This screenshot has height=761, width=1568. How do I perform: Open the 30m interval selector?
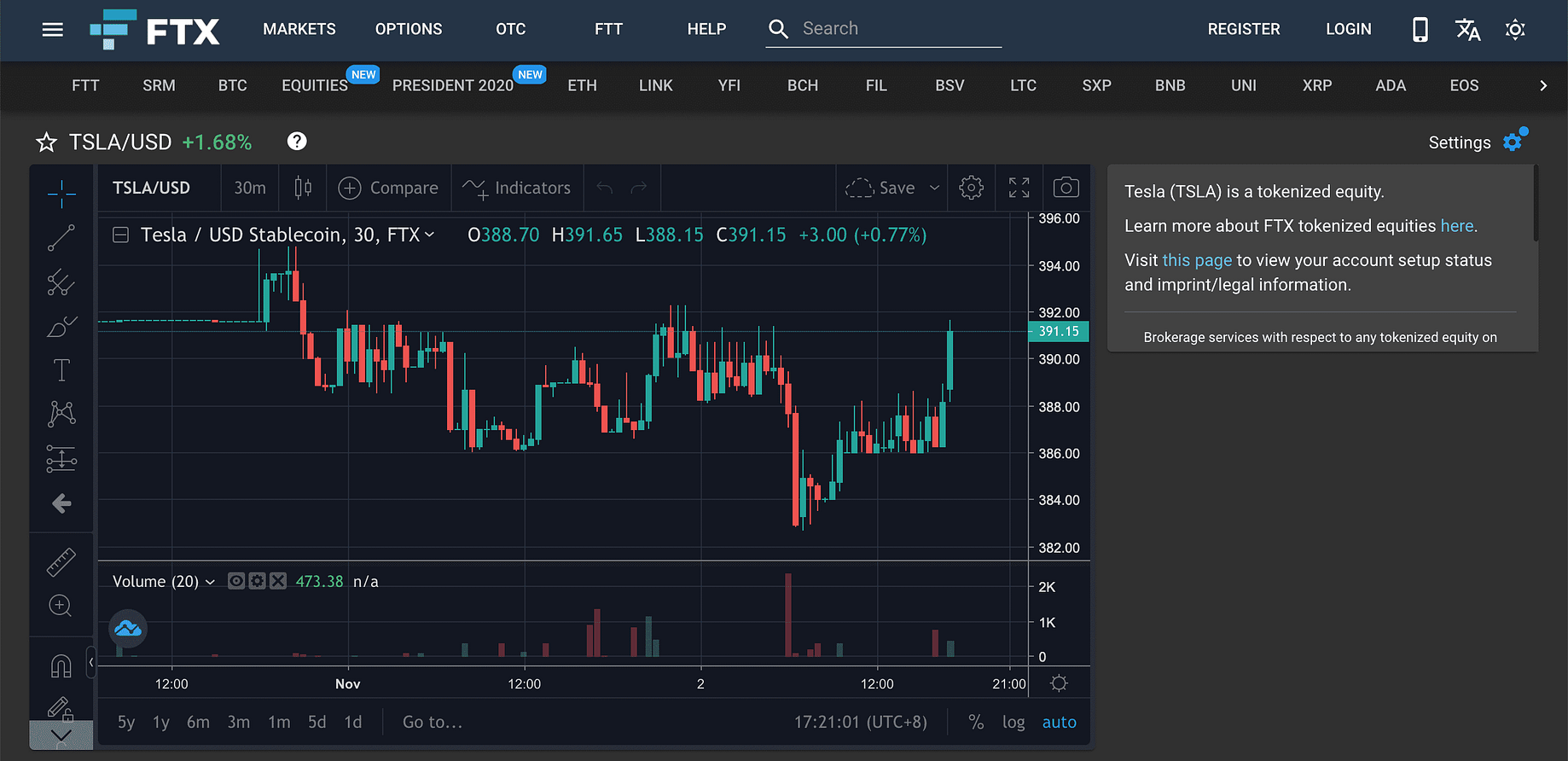(x=250, y=188)
